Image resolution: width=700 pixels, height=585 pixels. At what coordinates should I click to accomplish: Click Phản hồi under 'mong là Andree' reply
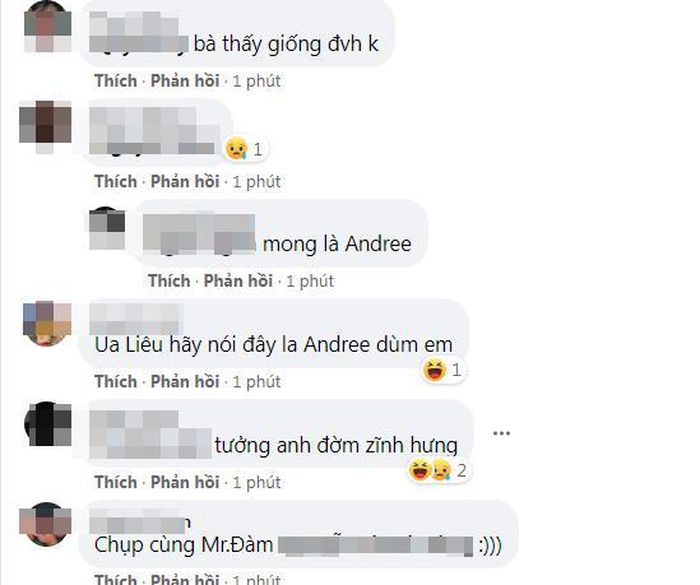238,281
